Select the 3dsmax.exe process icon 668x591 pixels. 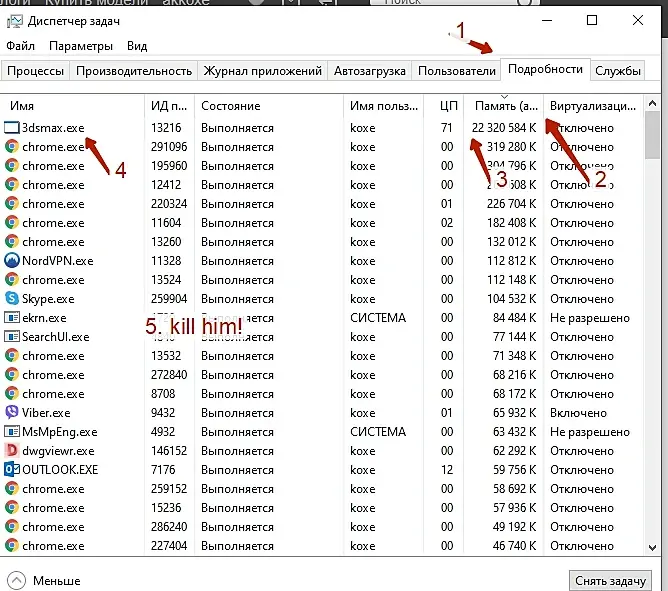(12, 127)
